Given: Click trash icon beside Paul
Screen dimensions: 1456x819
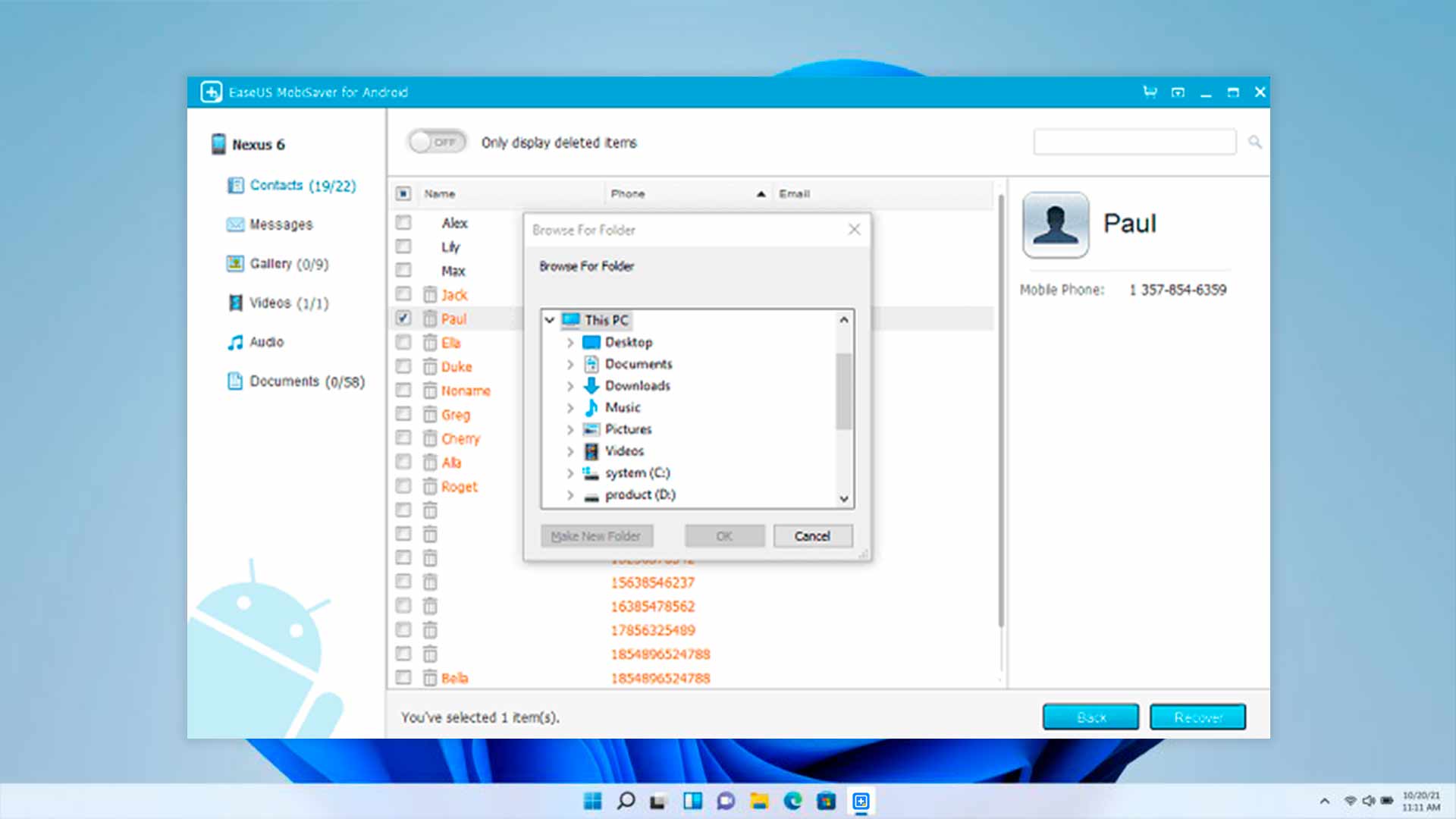Looking at the screenshot, I should [x=430, y=318].
